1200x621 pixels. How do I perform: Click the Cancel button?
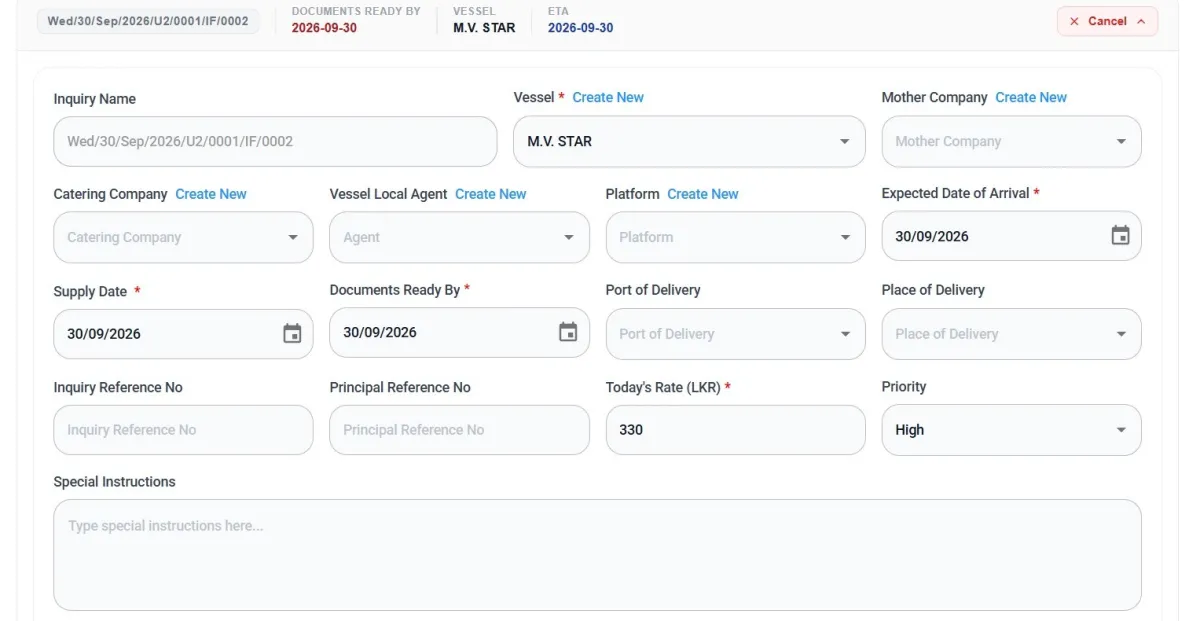(1107, 21)
